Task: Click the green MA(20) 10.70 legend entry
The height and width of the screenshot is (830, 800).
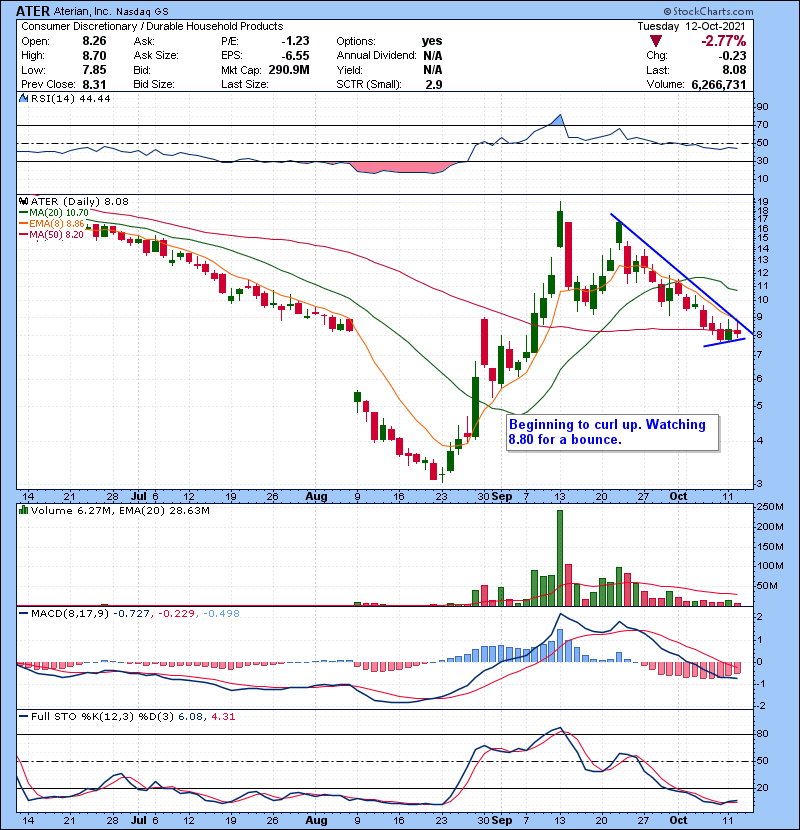Action: coord(54,213)
